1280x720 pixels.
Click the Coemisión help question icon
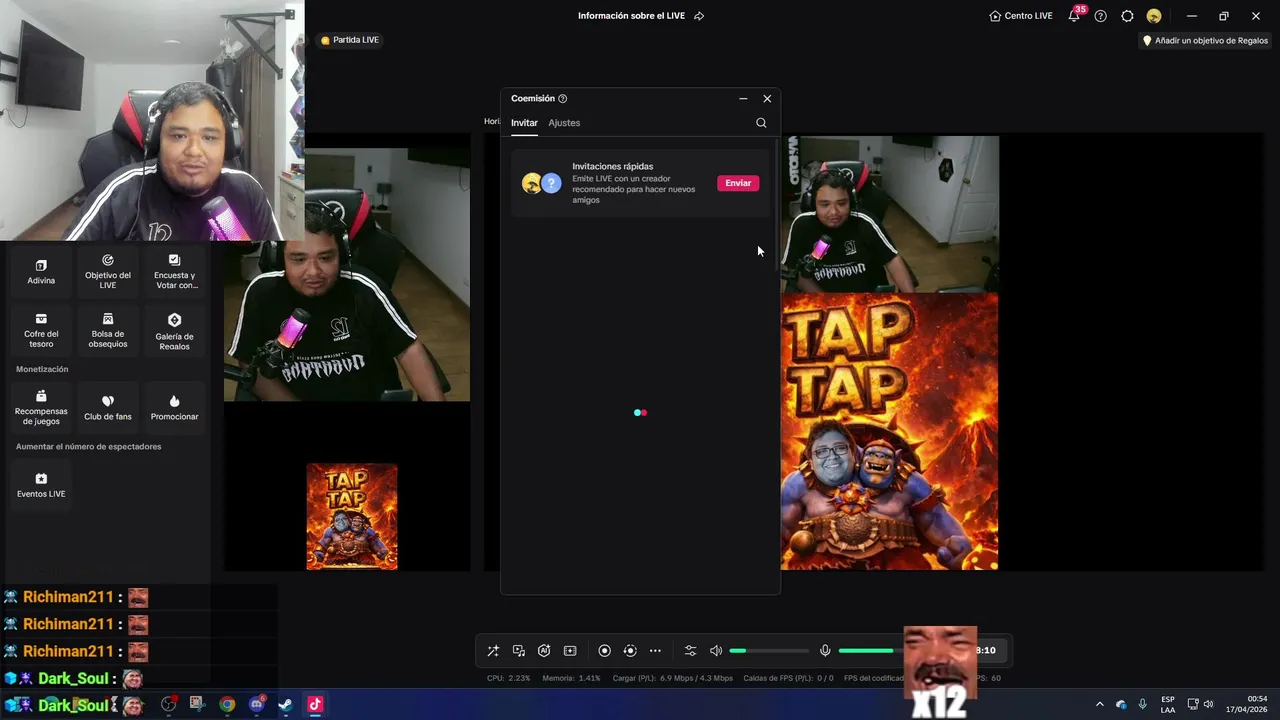562,99
